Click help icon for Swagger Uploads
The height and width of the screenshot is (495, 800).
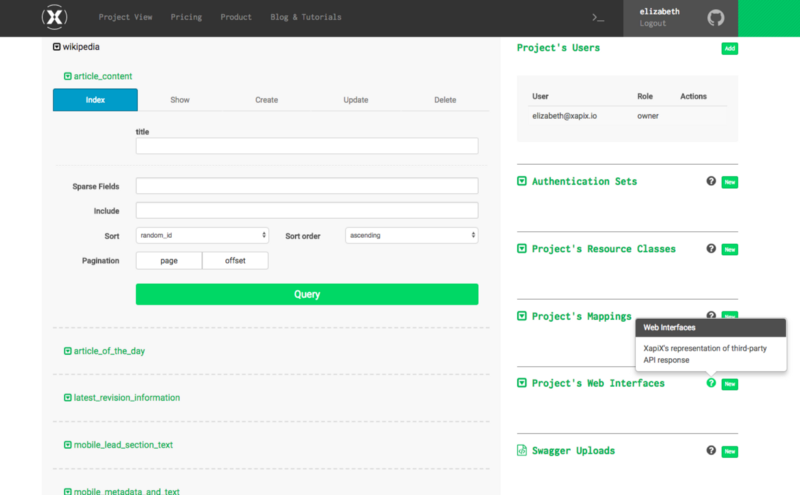[711, 450]
